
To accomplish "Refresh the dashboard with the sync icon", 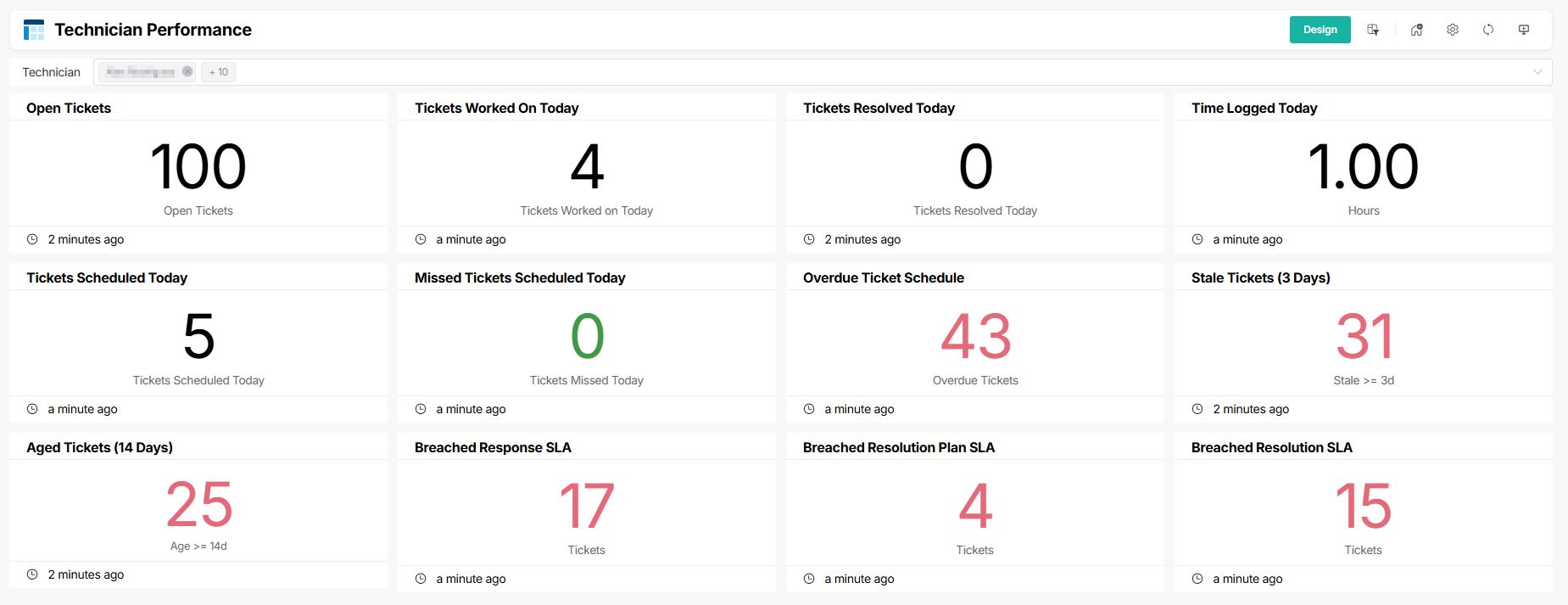I will point(1488,30).
